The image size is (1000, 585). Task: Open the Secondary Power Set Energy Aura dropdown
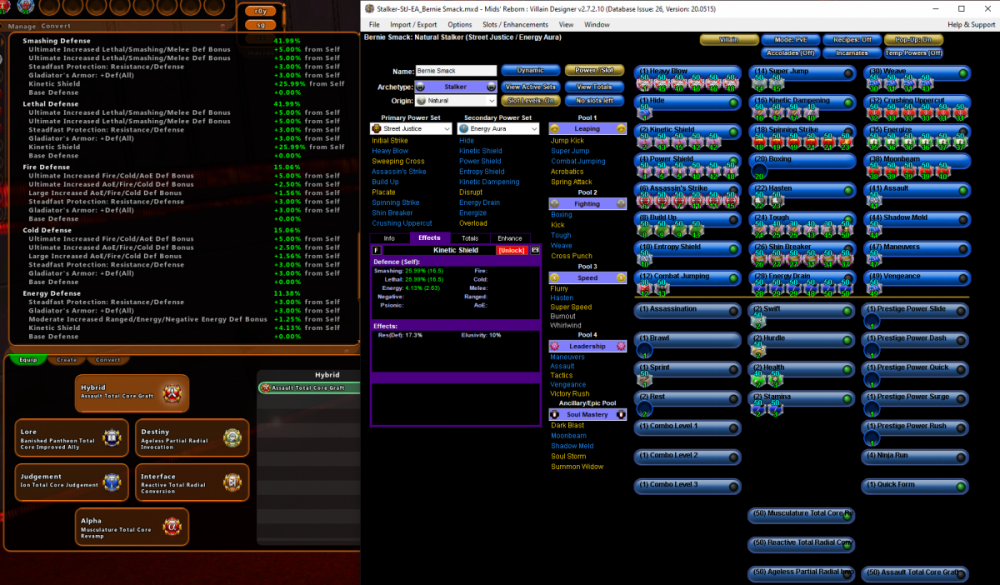499,129
